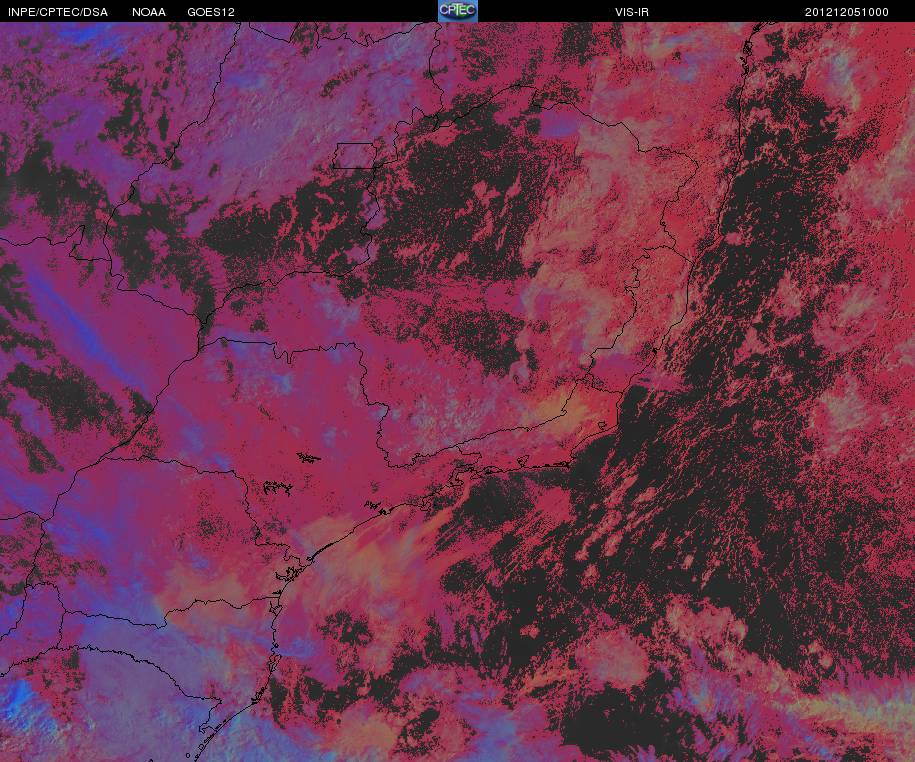Select the INPE/CPTEC/DSA header text
915x762 pixels.
point(58,12)
